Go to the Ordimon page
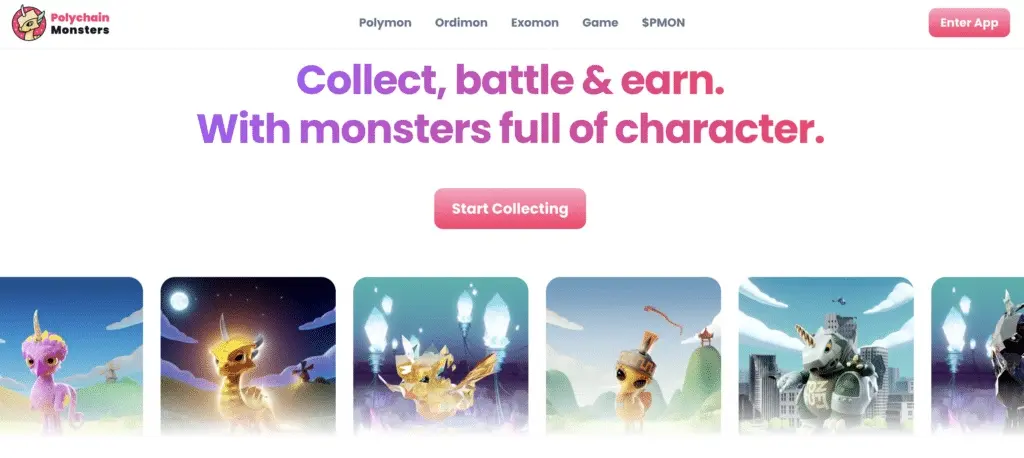This screenshot has width=1024, height=458. (x=461, y=23)
